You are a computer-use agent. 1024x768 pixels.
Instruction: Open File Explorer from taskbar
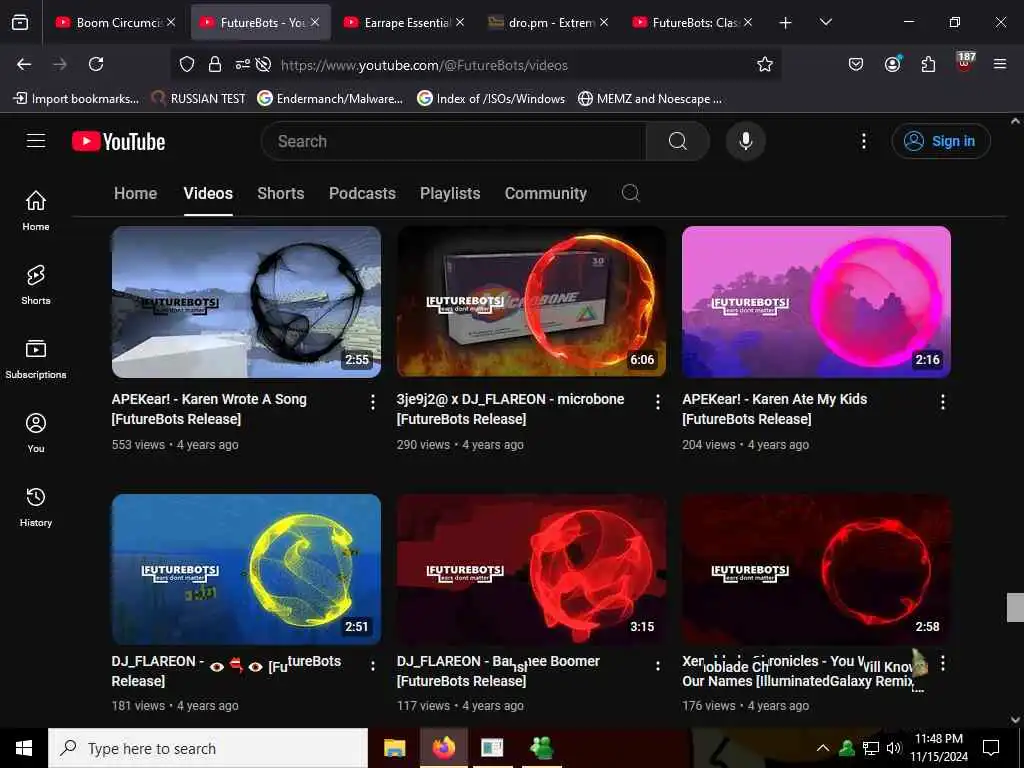pos(394,748)
